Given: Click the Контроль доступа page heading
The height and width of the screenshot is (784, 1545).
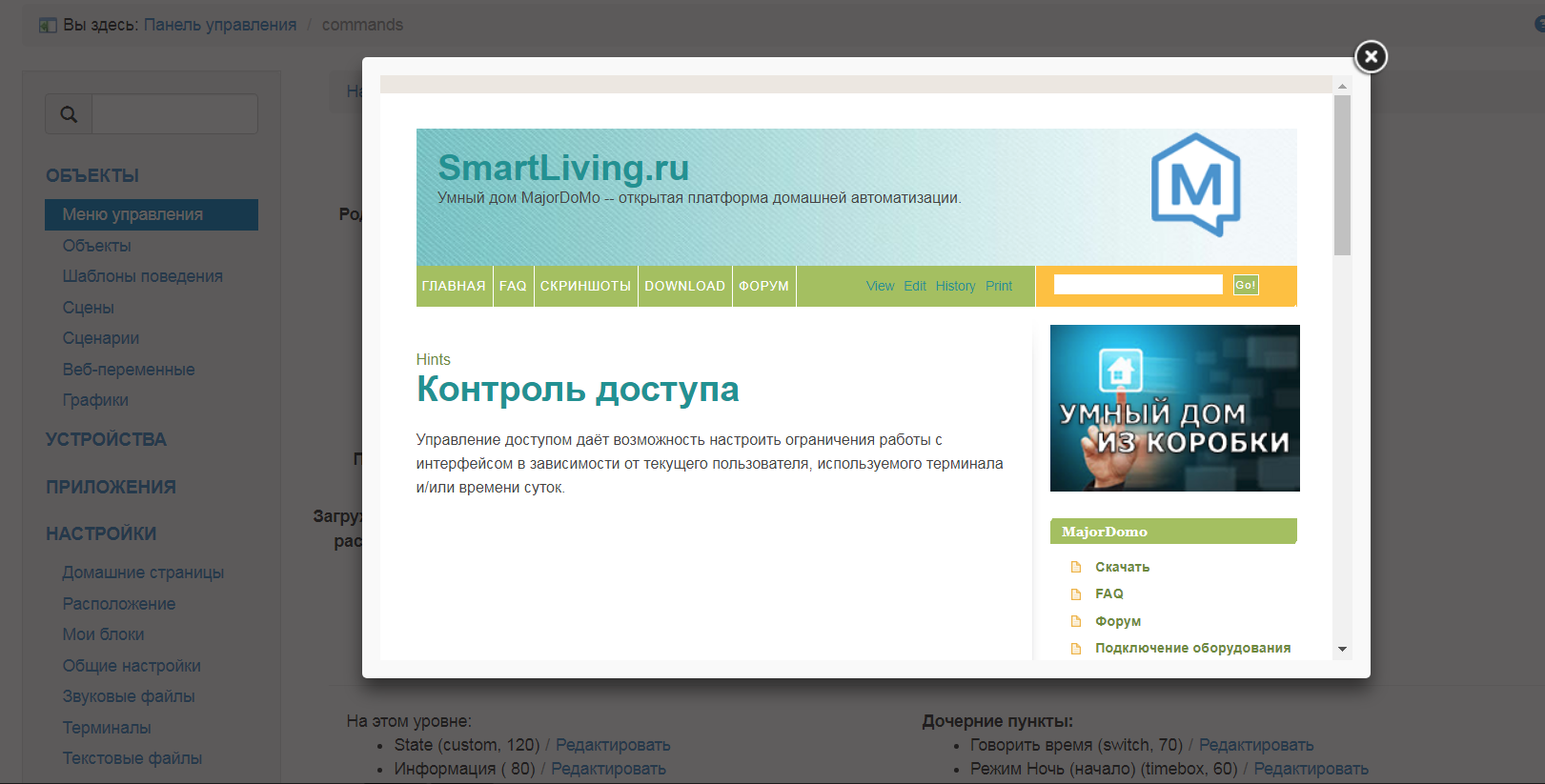Looking at the screenshot, I should pyautogui.click(x=578, y=390).
